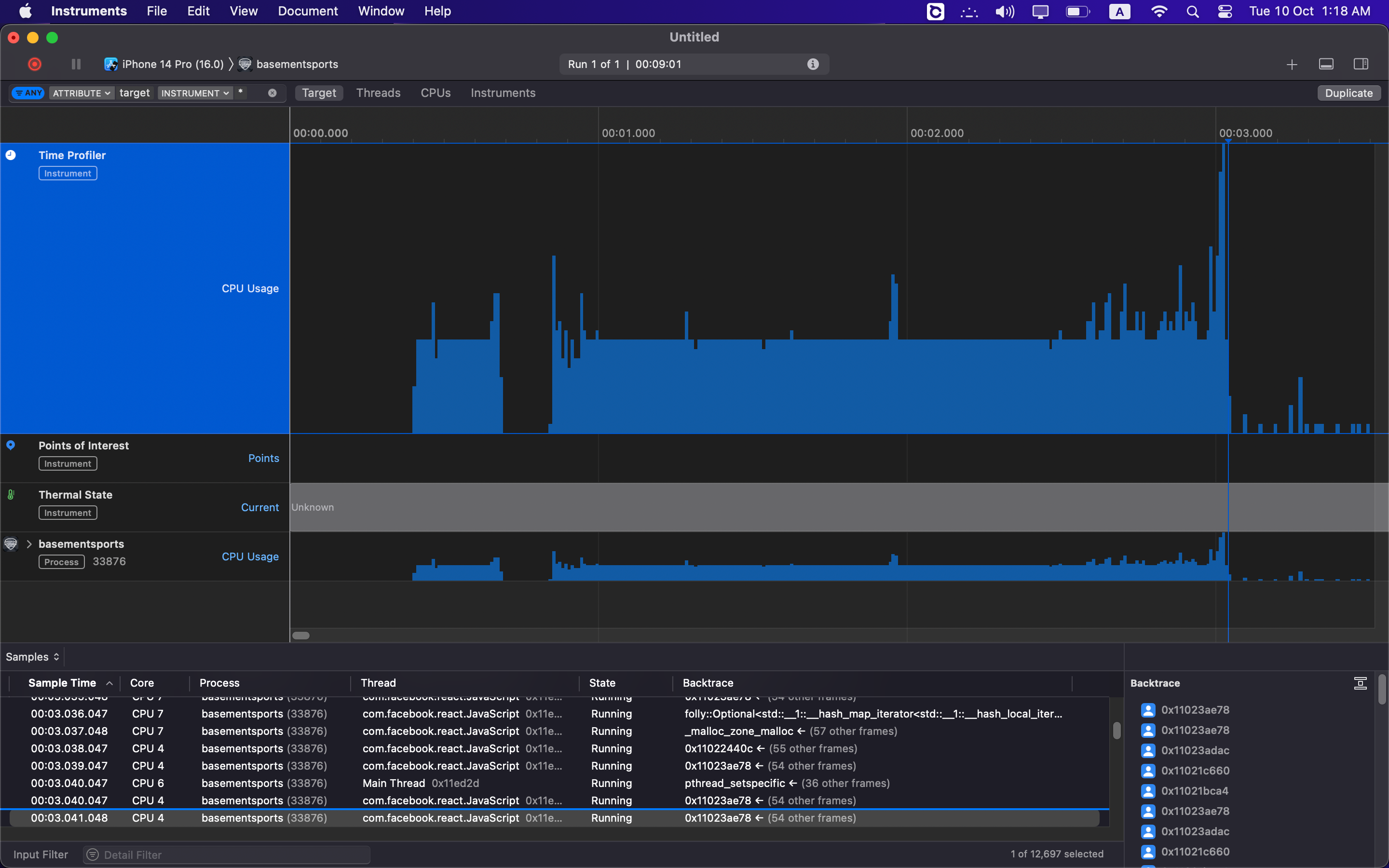1389x868 pixels.
Task: Open the run info icon
Action: pos(813,64)
